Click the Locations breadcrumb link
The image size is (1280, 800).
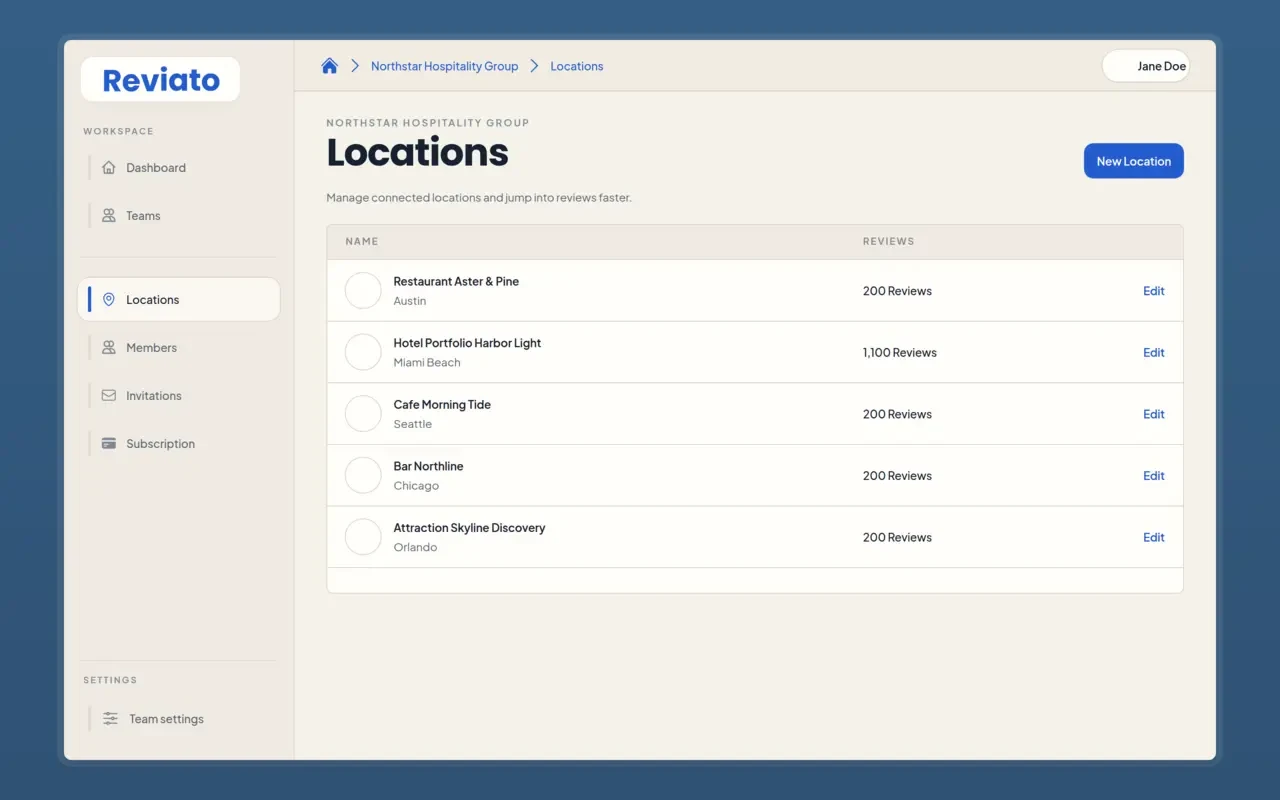click(577, 66)
